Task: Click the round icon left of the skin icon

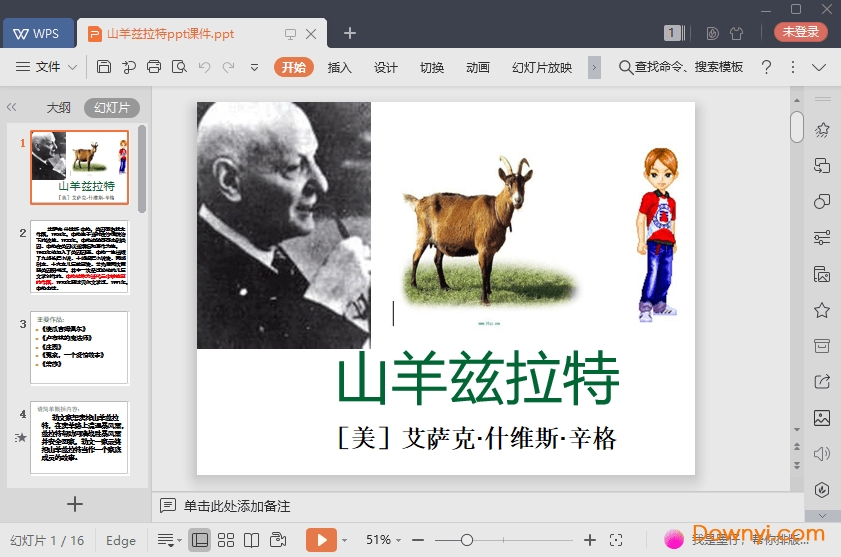Action: tap(712, 33)
